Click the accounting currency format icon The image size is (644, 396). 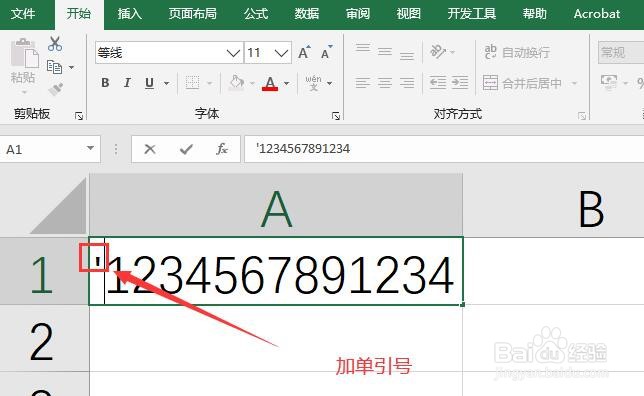(x=609, y=82)
